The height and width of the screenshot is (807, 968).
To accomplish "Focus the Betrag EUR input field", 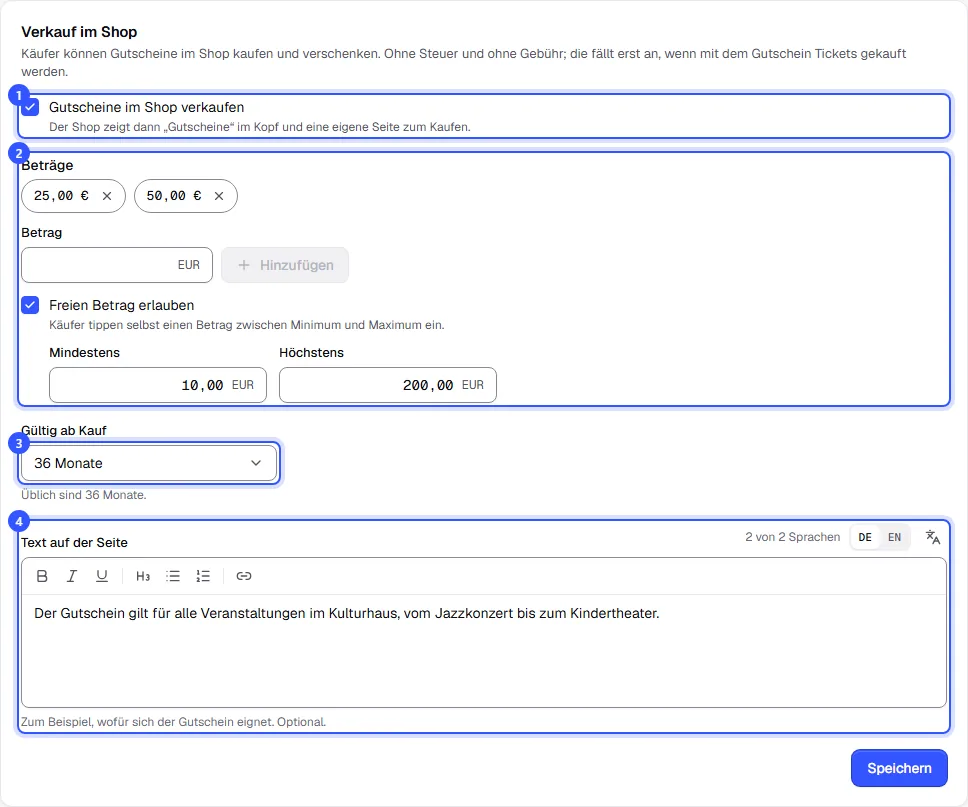I will (x=117, y=266).
